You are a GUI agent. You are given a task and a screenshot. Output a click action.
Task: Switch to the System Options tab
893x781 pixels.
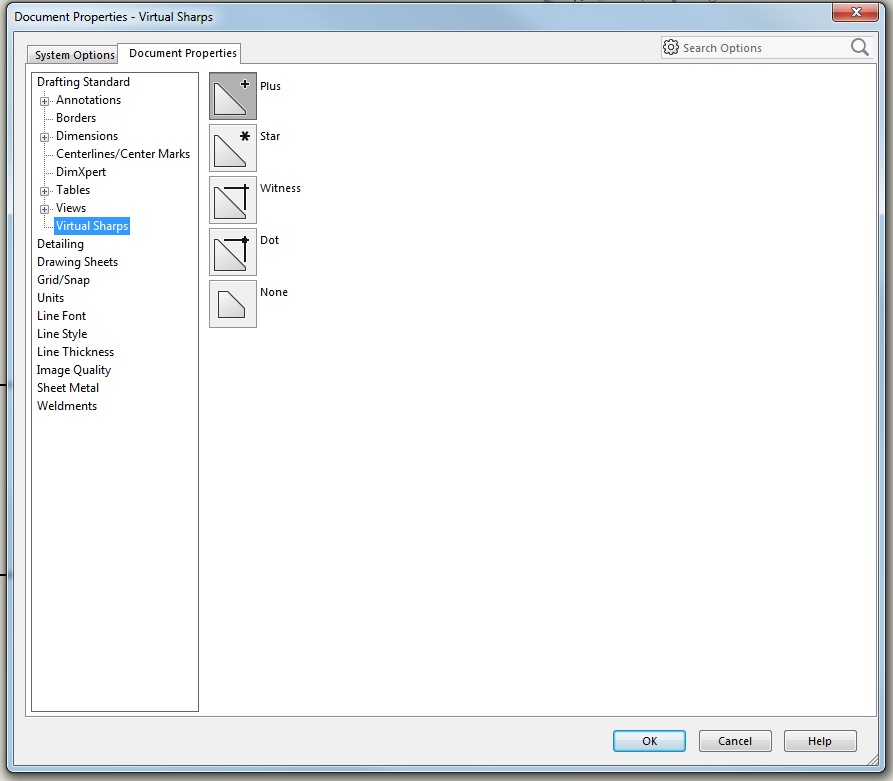pos(73,55)
